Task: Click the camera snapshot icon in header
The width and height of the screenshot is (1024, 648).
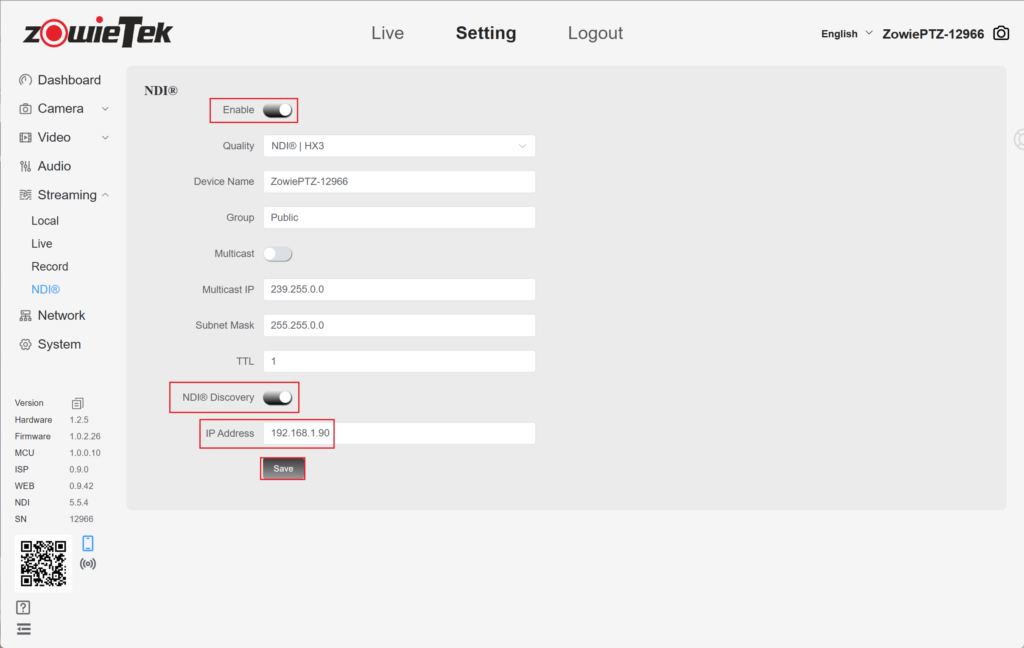Action: [1000, 34]
